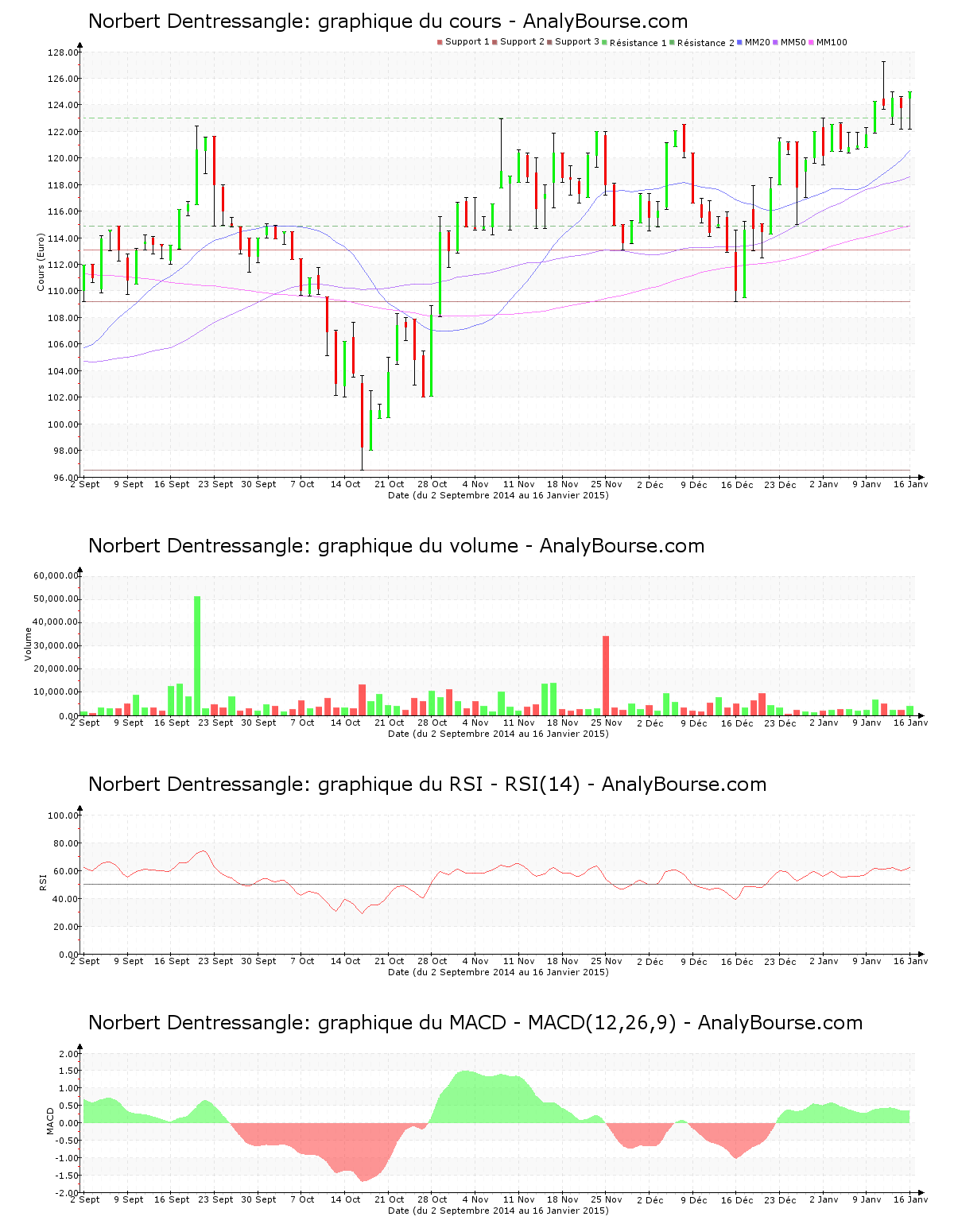The width and height of the screenshot is (954, 1232).
Task: Click the date range caption under price chart
Action: (x=498, y=495)
